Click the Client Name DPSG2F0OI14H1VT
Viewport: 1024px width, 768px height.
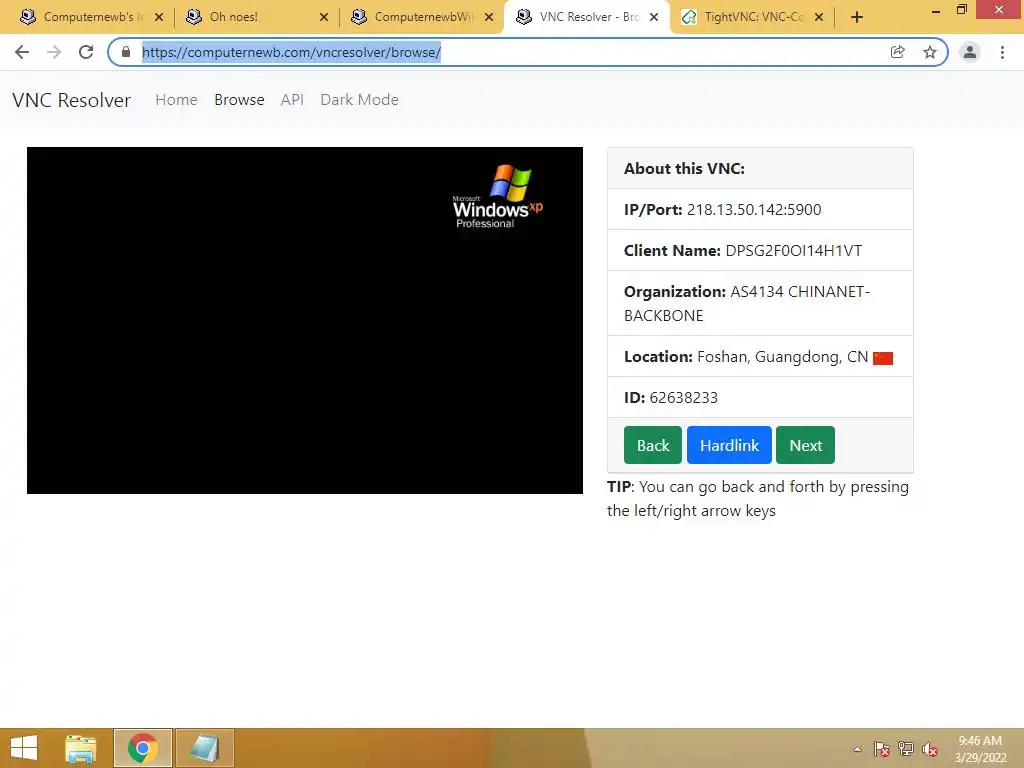793,251
